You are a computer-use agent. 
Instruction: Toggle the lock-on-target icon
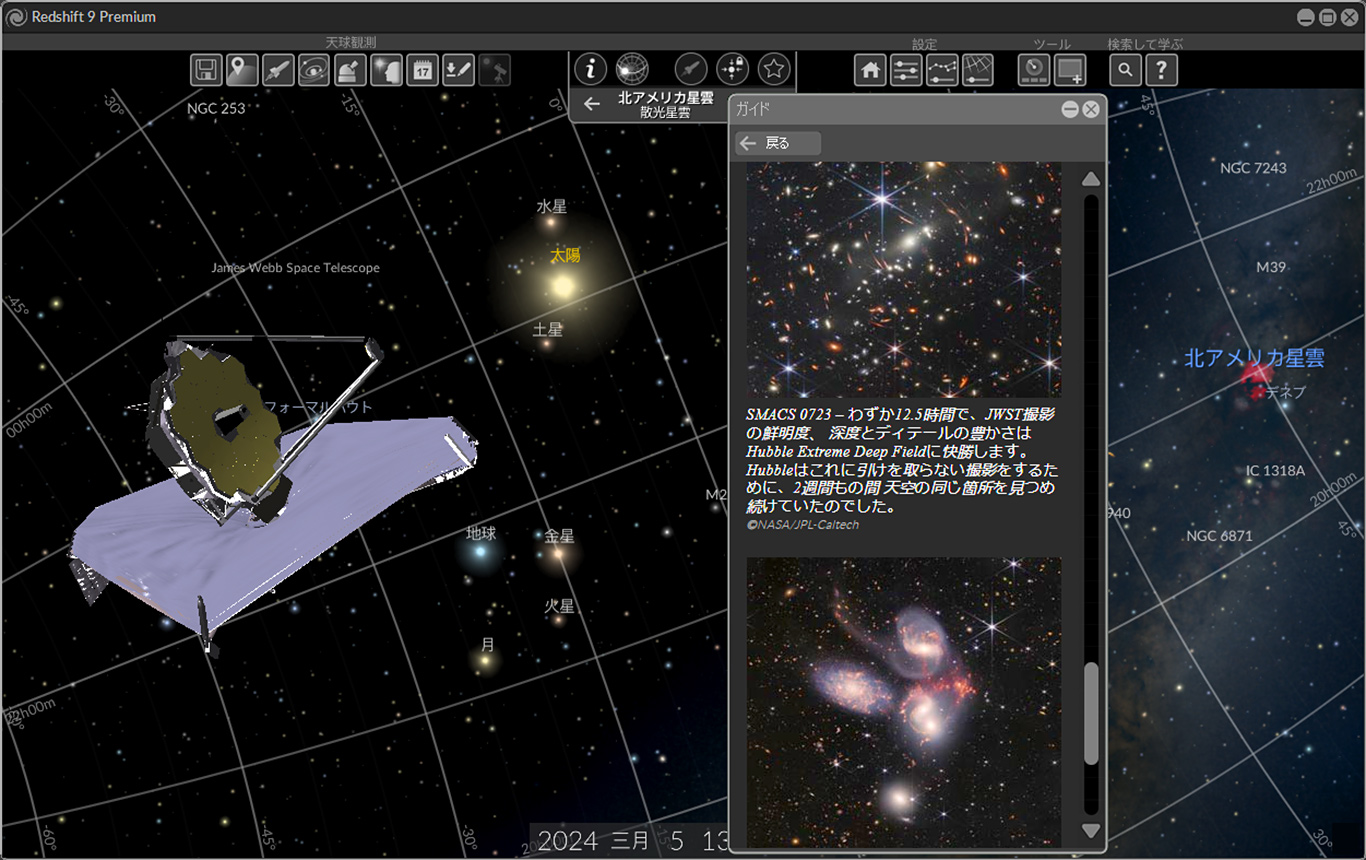pos(733,69)
